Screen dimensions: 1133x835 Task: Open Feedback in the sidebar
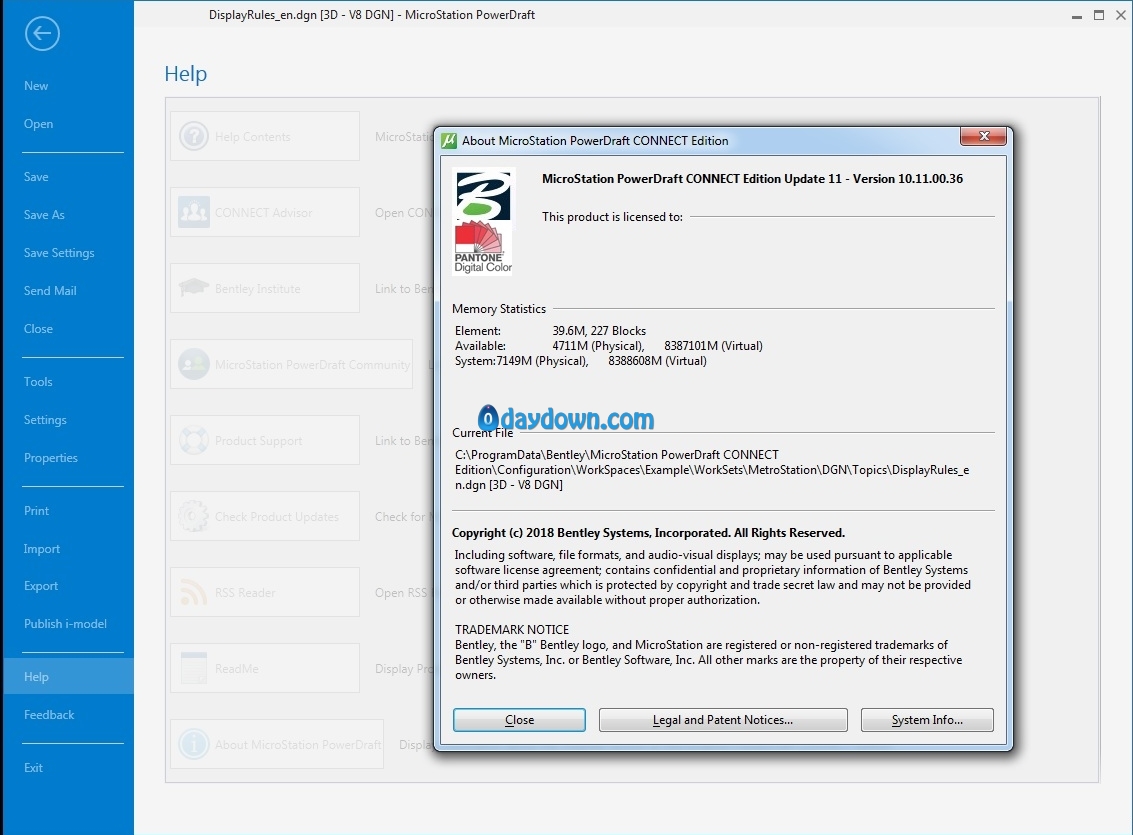[49, 715]
